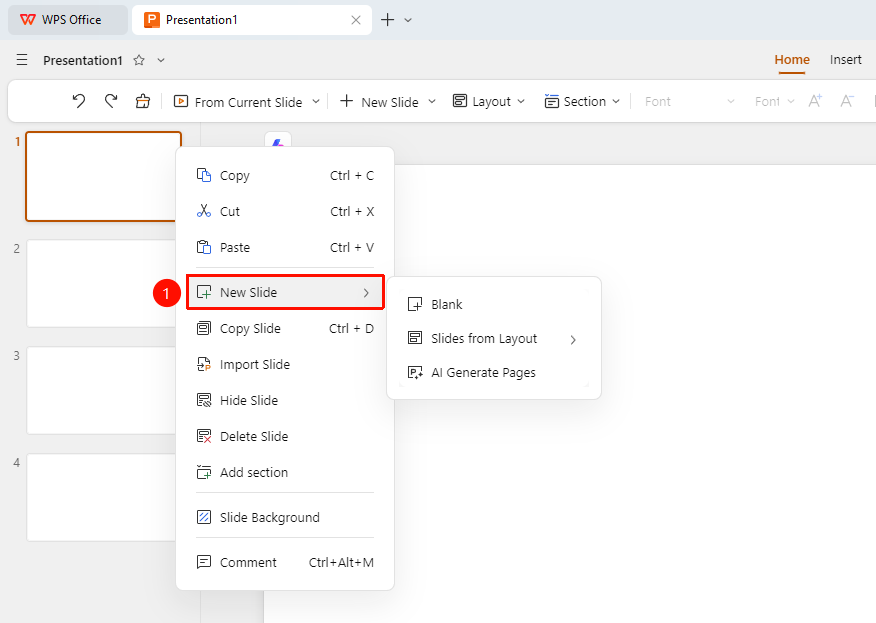876x623 pixels.
Task: Select Blank in the New Slide submenu
Action: click(x=494, y=305)
